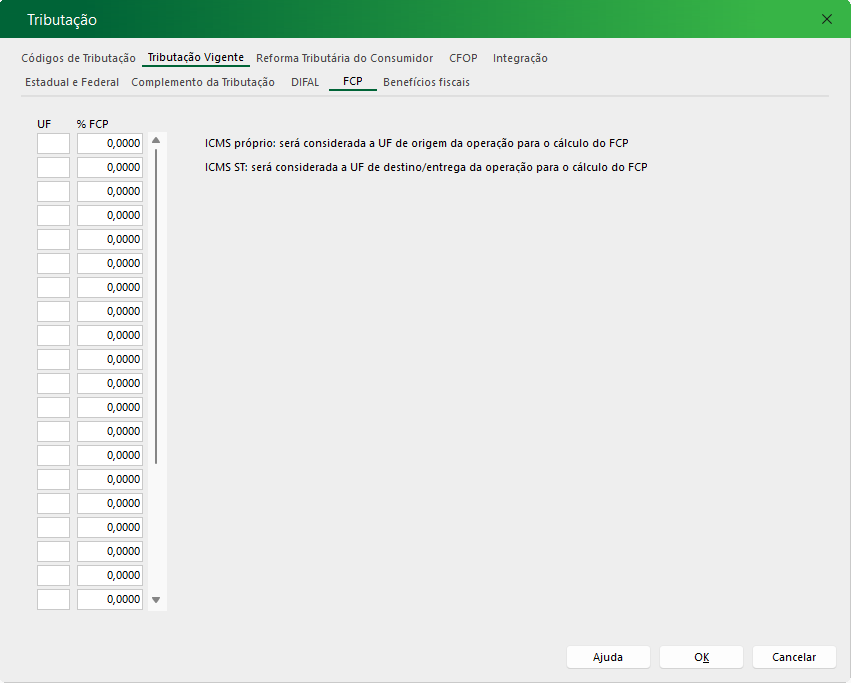Select the Integração tab
Image resolution: width=851 pixels, height=683 pixels.
coord(520,58)
